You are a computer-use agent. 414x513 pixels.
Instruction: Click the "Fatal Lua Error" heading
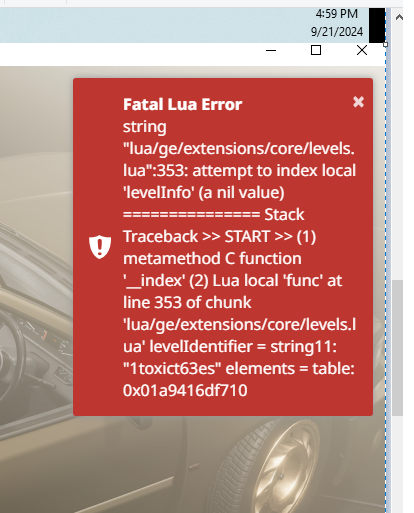click(x=182, y=104)
